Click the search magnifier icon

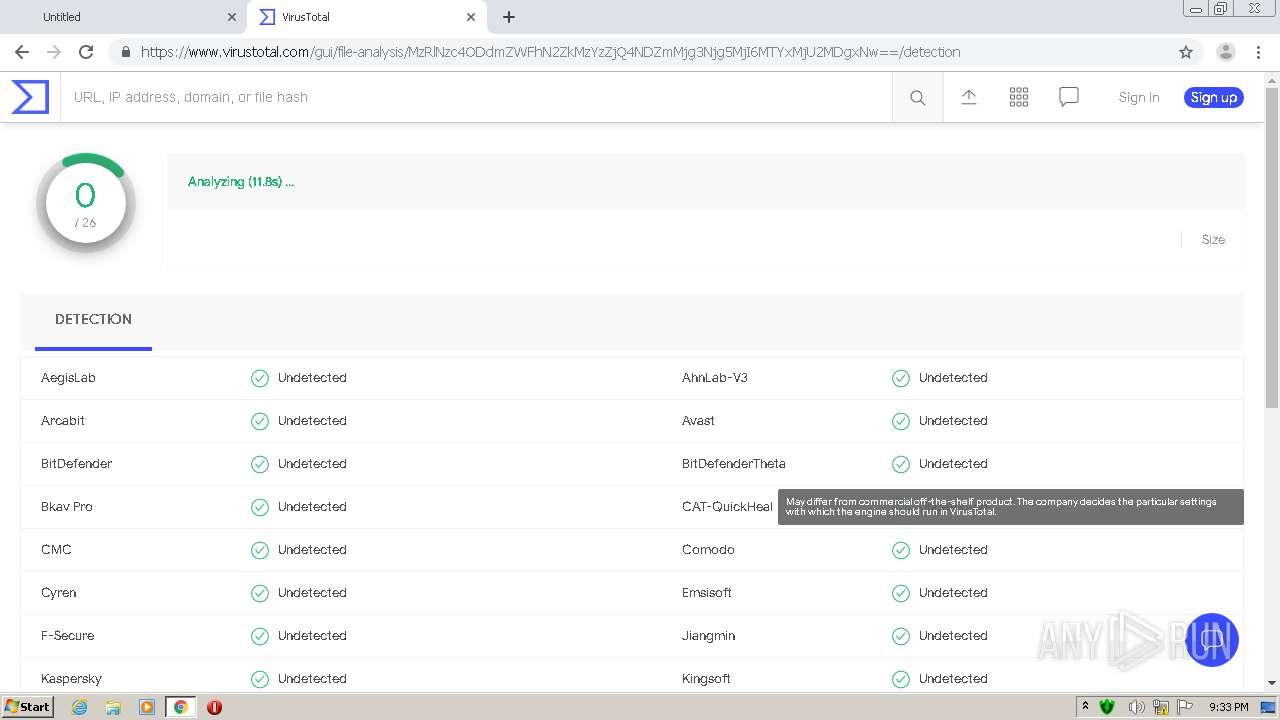[x=917, y=97]
